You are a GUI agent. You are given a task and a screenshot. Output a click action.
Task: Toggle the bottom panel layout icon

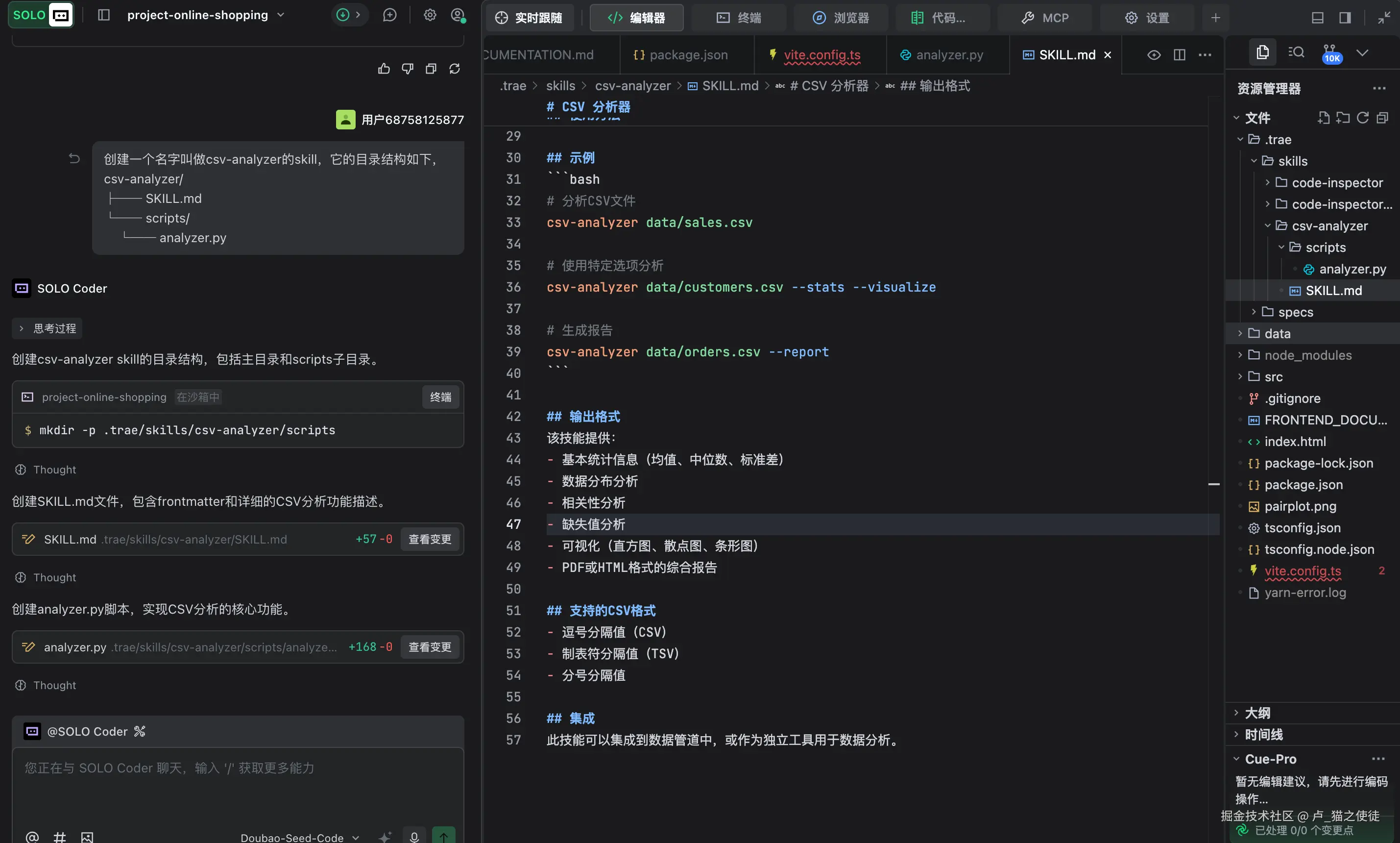[1317, 18]
